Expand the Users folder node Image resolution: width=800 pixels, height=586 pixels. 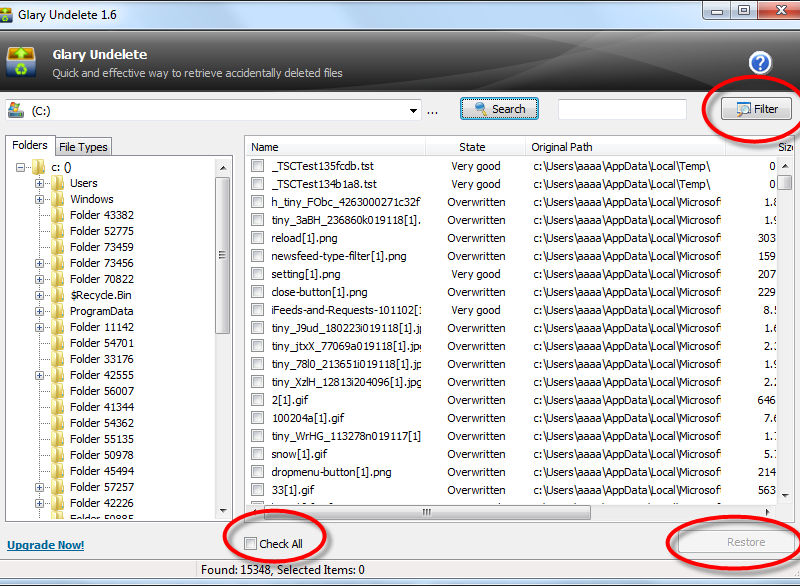pos(39,183)
